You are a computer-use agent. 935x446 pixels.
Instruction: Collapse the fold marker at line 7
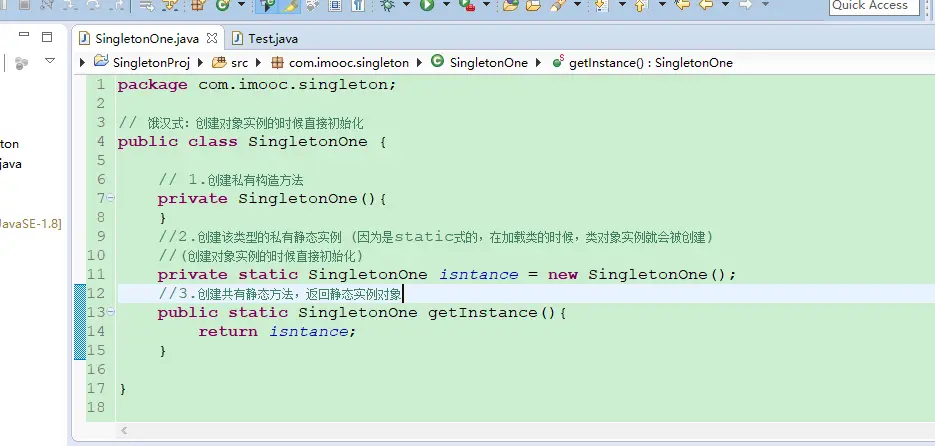coord(111,198)
